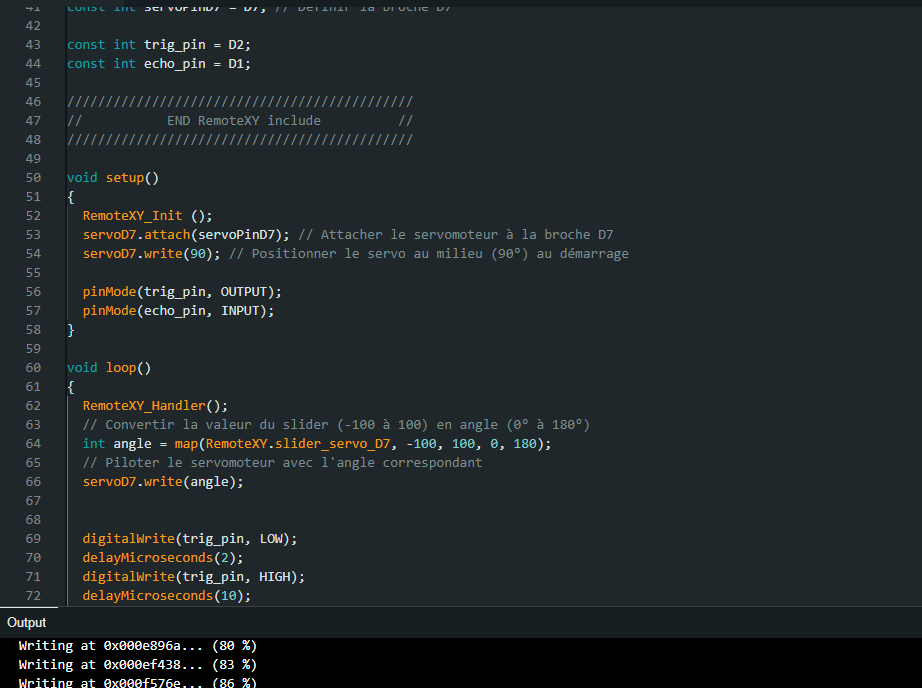The width and height of the screenshot is (922, 688).
Task: Click the 'Convertir la valeur du slider' comment
Action: pos(335,424)
